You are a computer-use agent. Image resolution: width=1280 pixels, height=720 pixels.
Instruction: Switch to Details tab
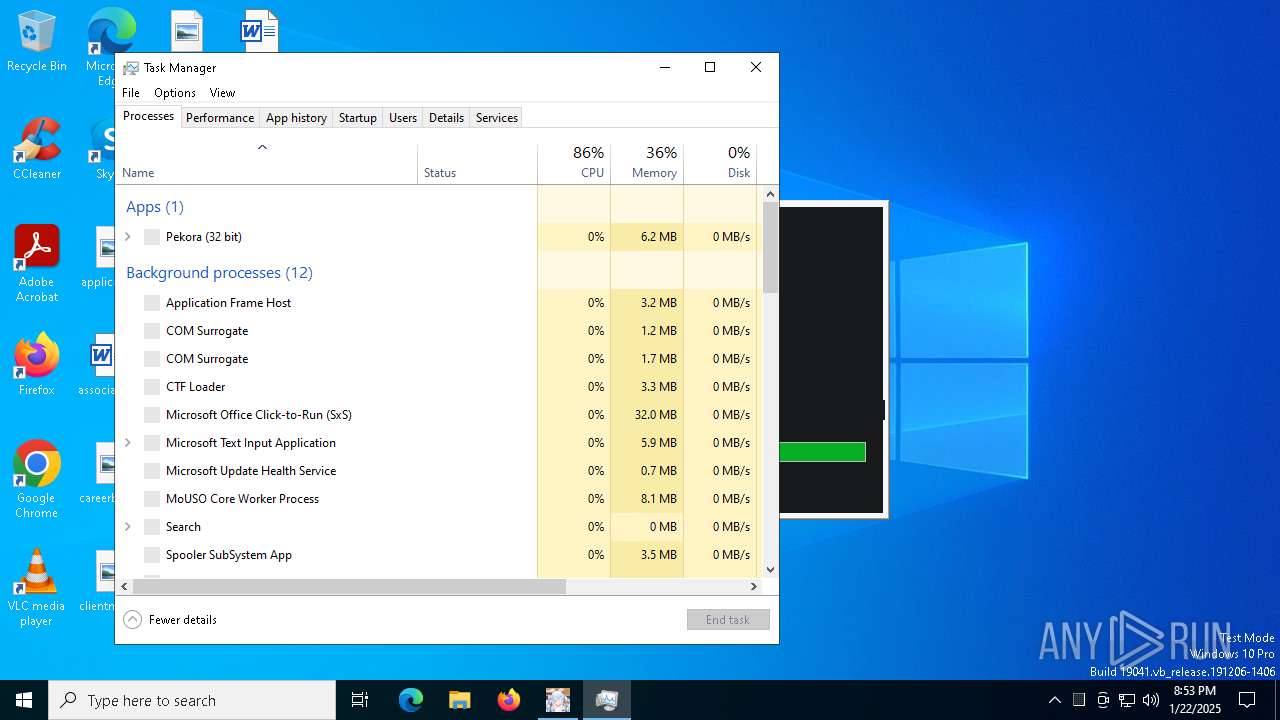(x=446, y=118)
